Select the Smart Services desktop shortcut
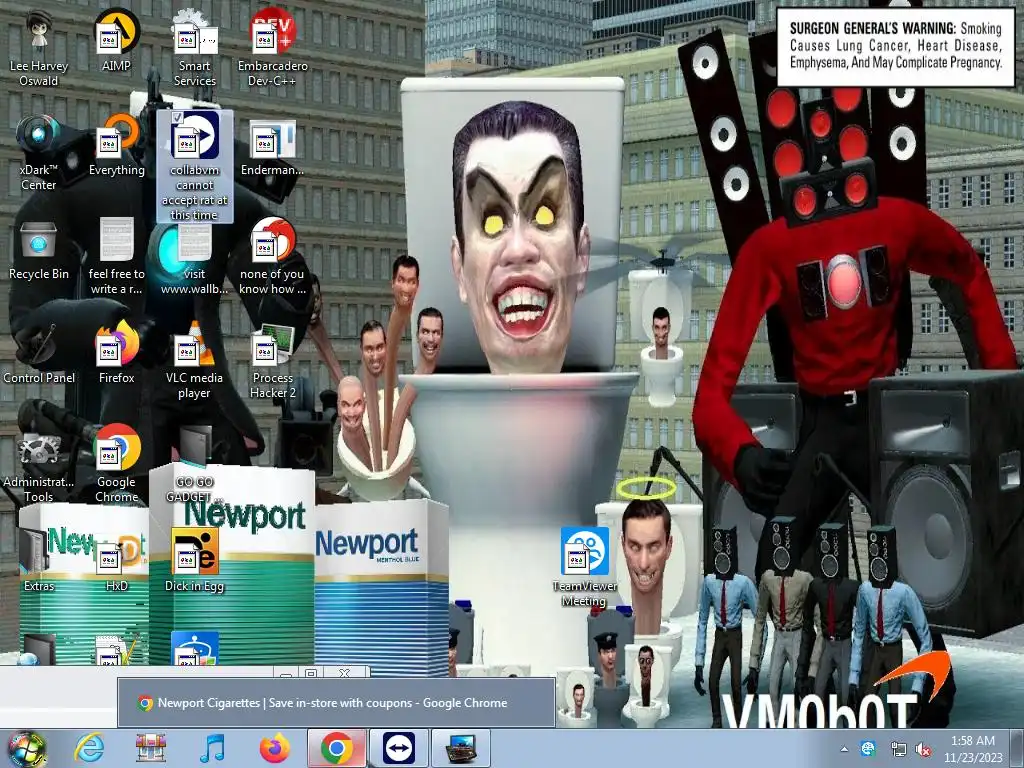Viewport: 1024px width, 768px height. [x=195, y=47]
